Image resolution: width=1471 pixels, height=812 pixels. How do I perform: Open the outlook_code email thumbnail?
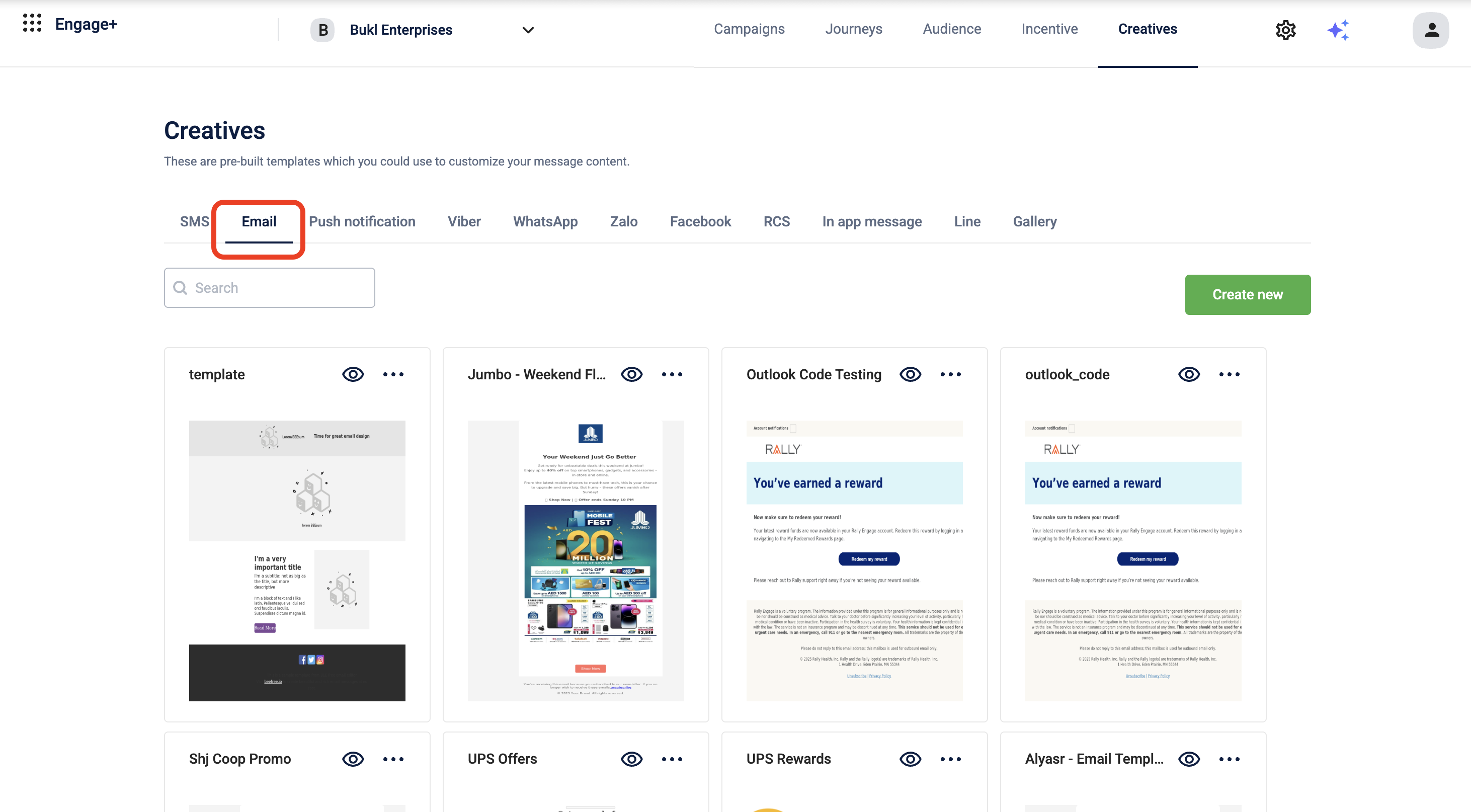pyautogui.click(x=1133, y=561)
